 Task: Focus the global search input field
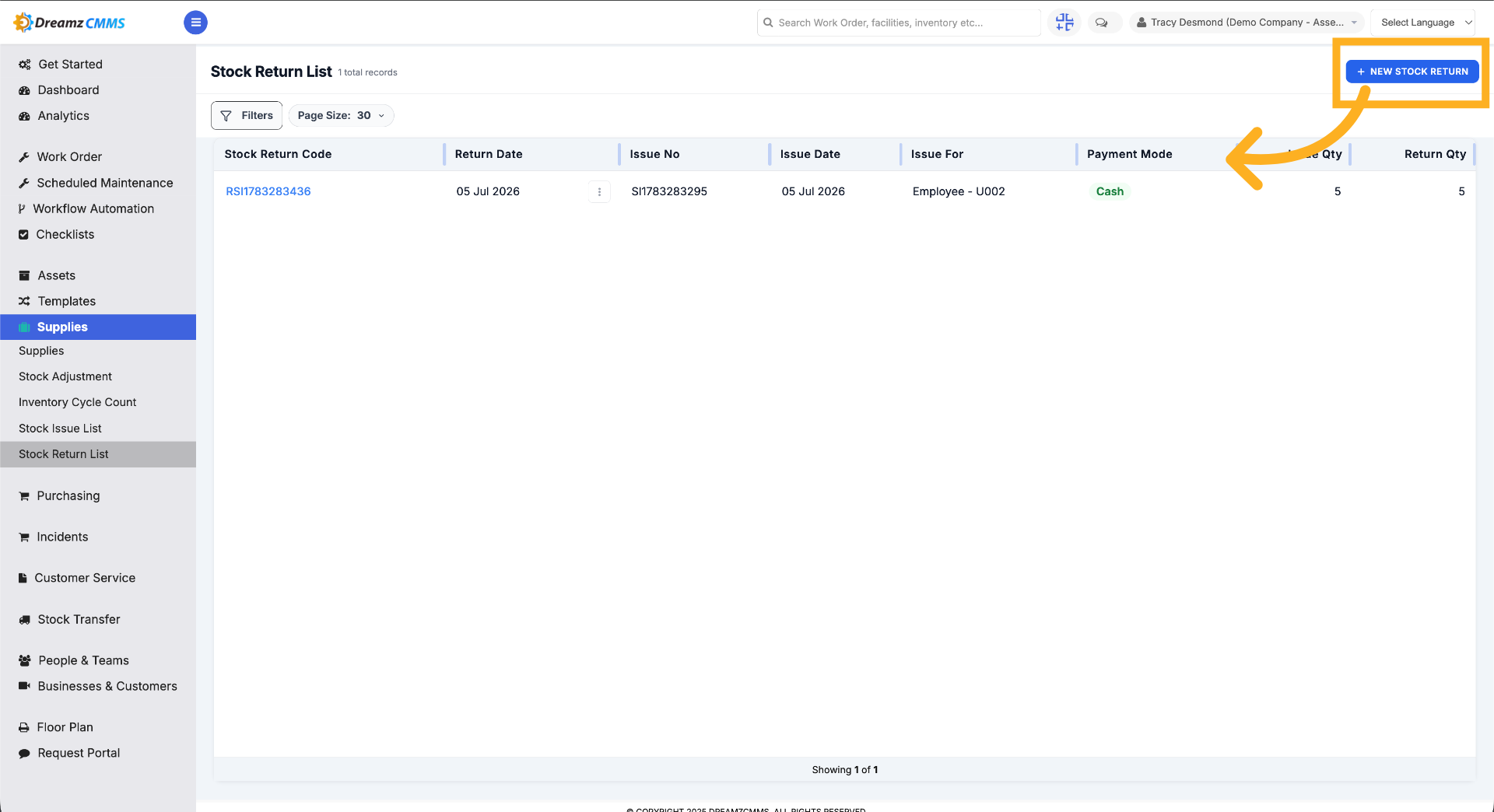click(x=899, y=23)
